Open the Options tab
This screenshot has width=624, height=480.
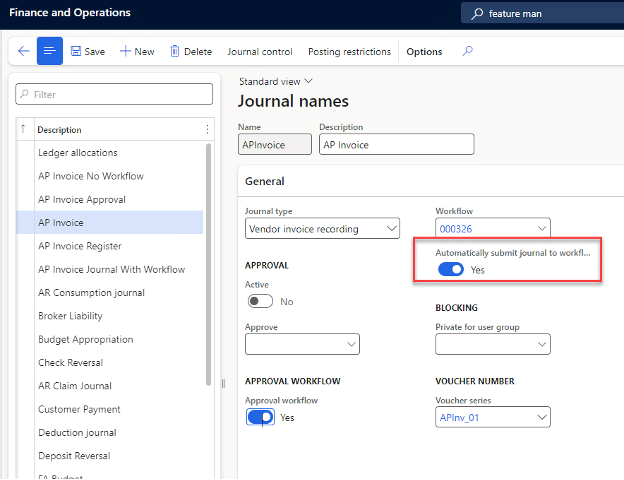424,52
